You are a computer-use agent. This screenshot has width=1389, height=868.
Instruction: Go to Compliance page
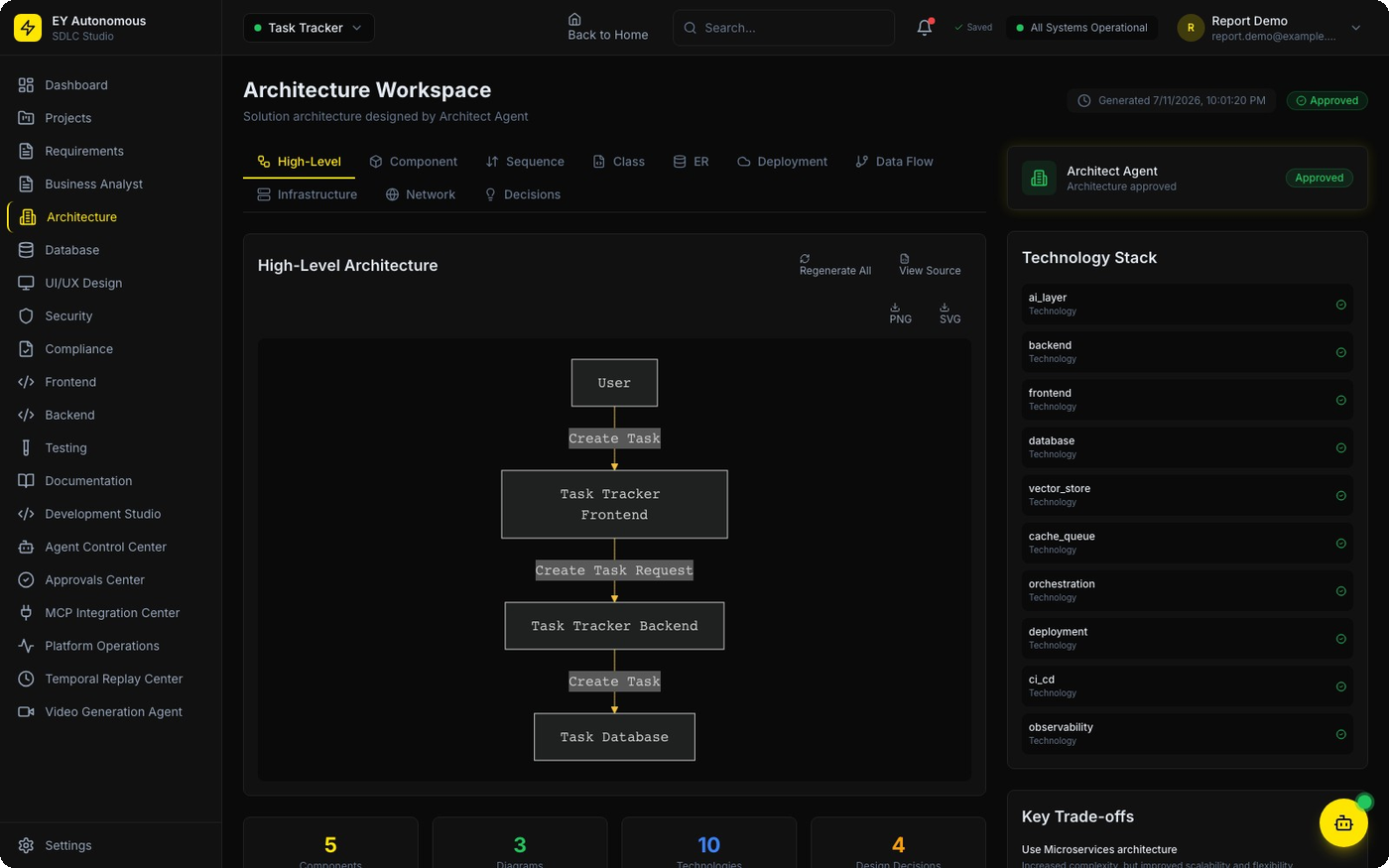tap(110, 349)
